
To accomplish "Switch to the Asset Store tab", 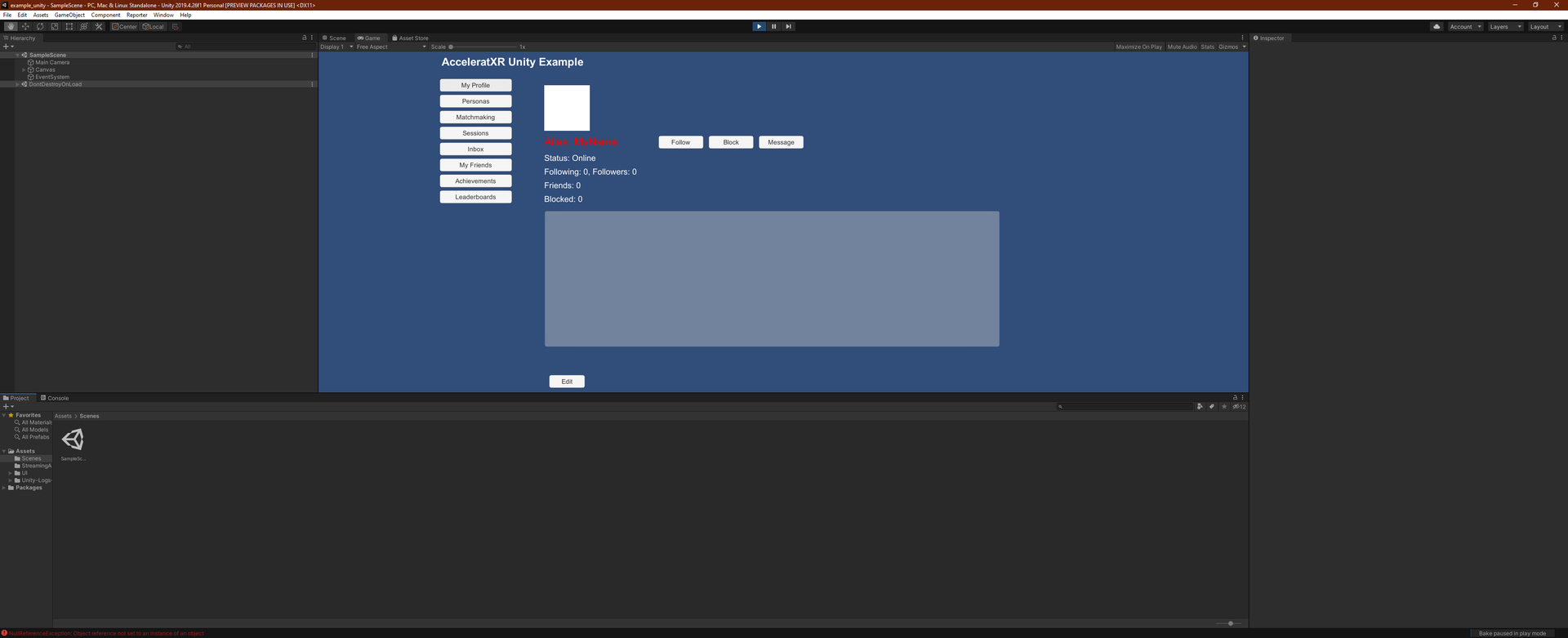I will (x=411, y=38).
